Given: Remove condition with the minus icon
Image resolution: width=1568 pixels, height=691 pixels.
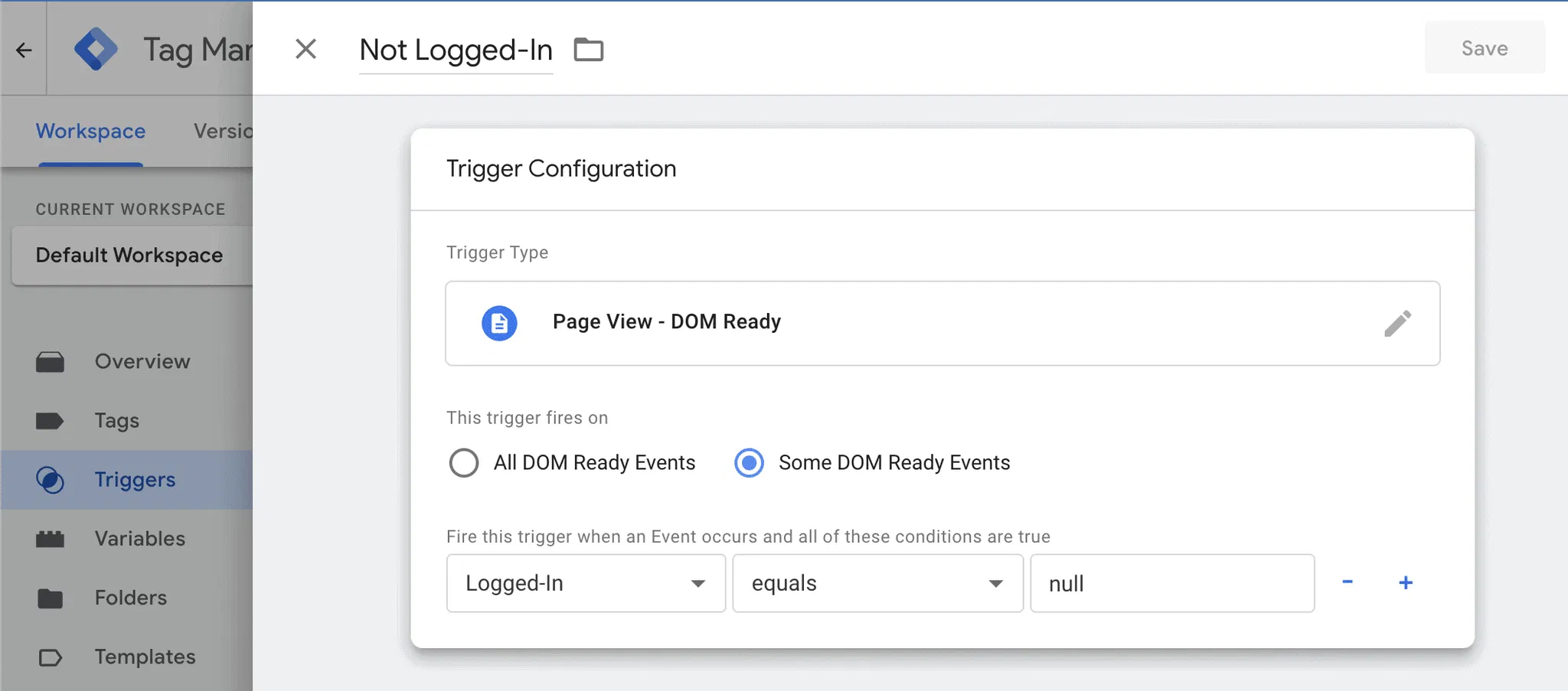Looking at the screenshot, I should [x=1347, y=582].
